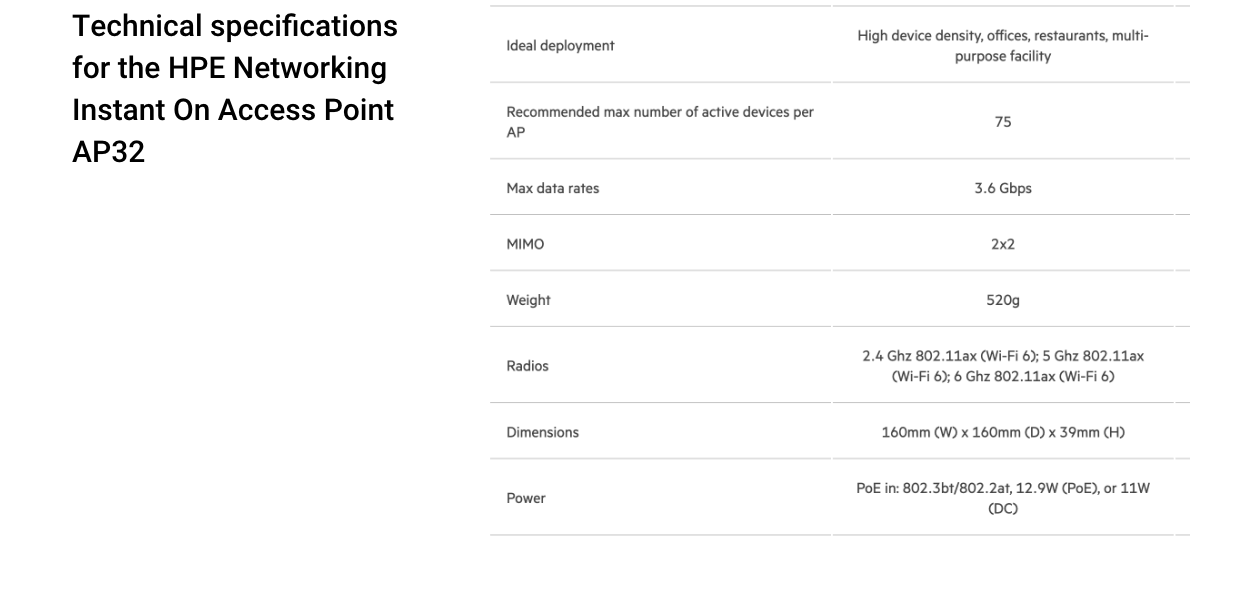This screenshot has height=600, width=1260.
Task: Click the value "75" for active devices
Action: [1003, 122]
